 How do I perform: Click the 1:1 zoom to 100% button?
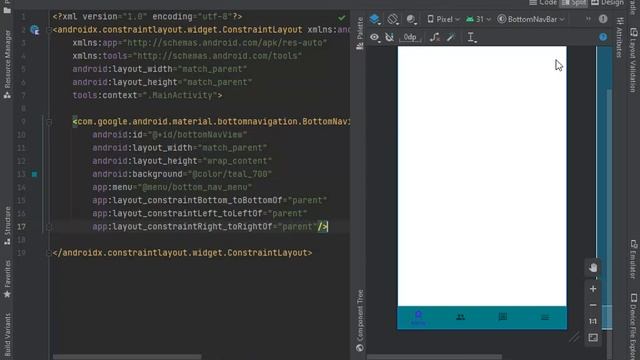593,321
